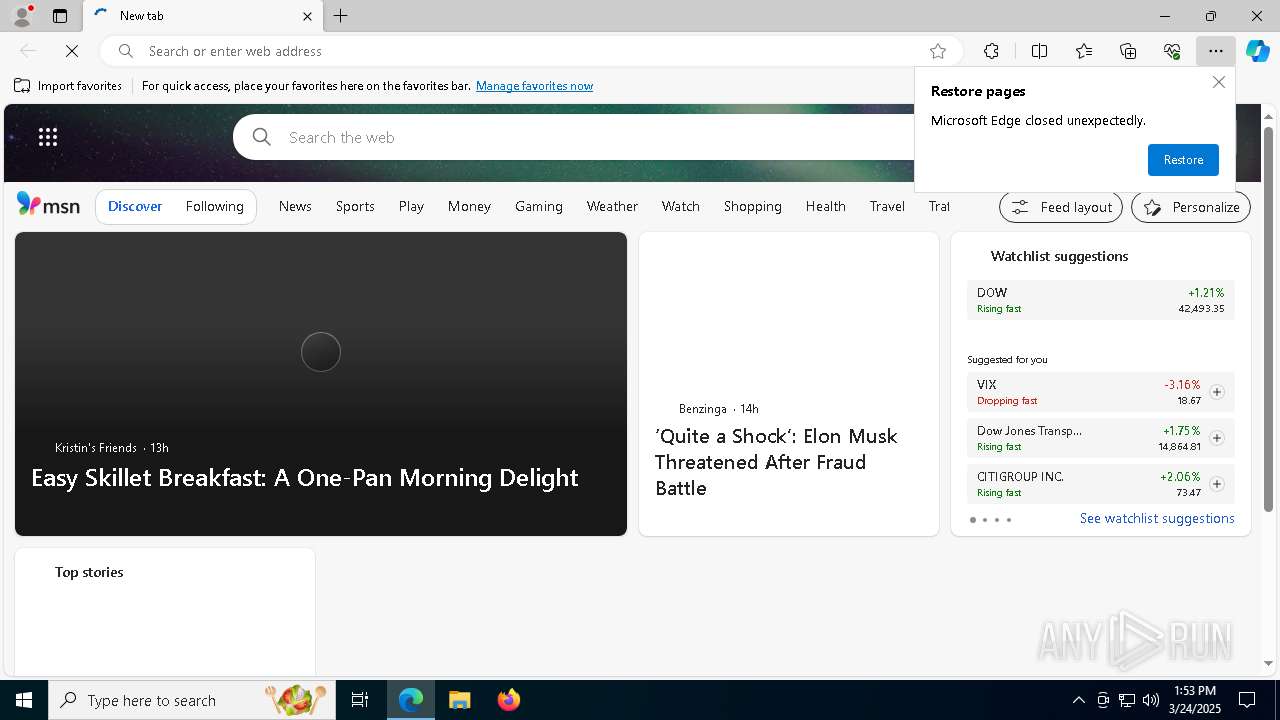1280x720 pixels.
Task: Add Dow Jones Transp to watchlist
Action: 1217,438
